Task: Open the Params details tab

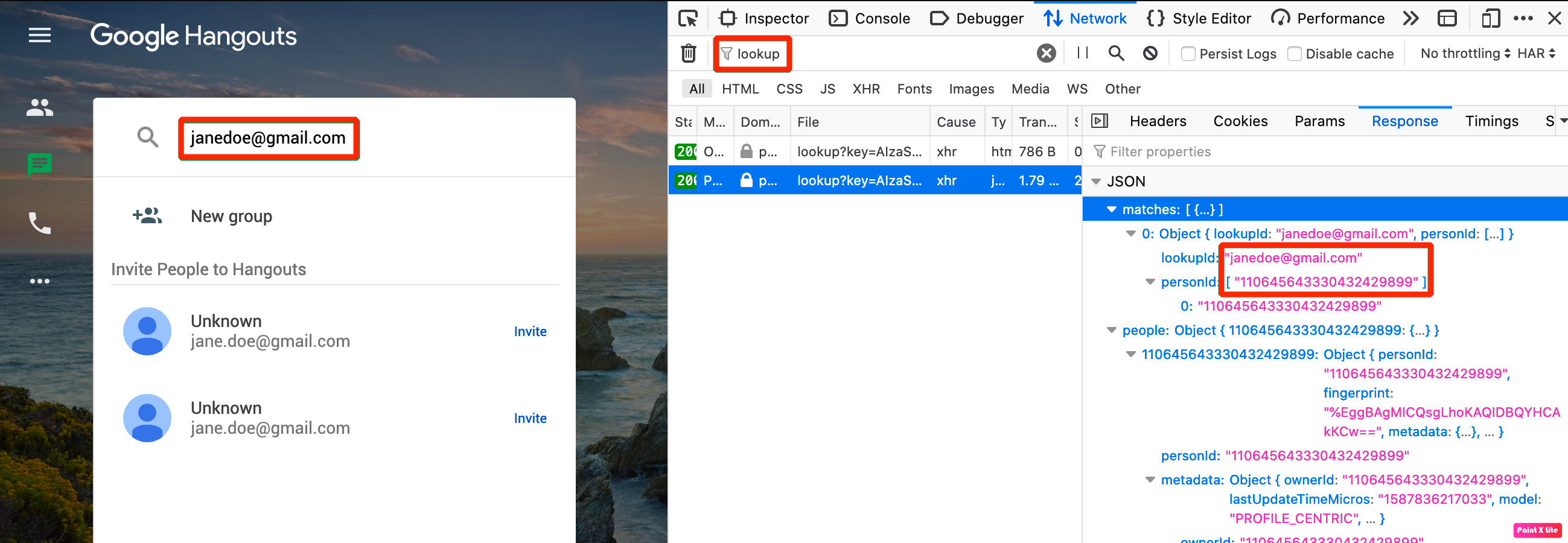Action: [1320, 121]
